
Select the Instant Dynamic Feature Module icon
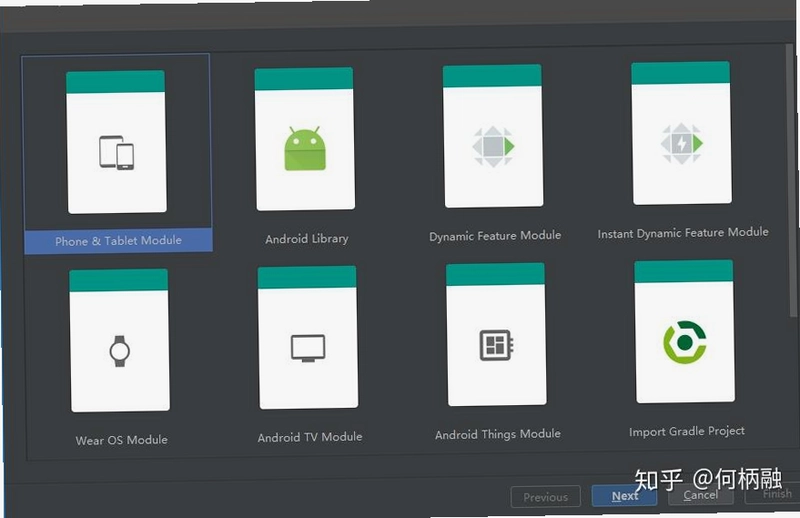[x=682, y=143]
